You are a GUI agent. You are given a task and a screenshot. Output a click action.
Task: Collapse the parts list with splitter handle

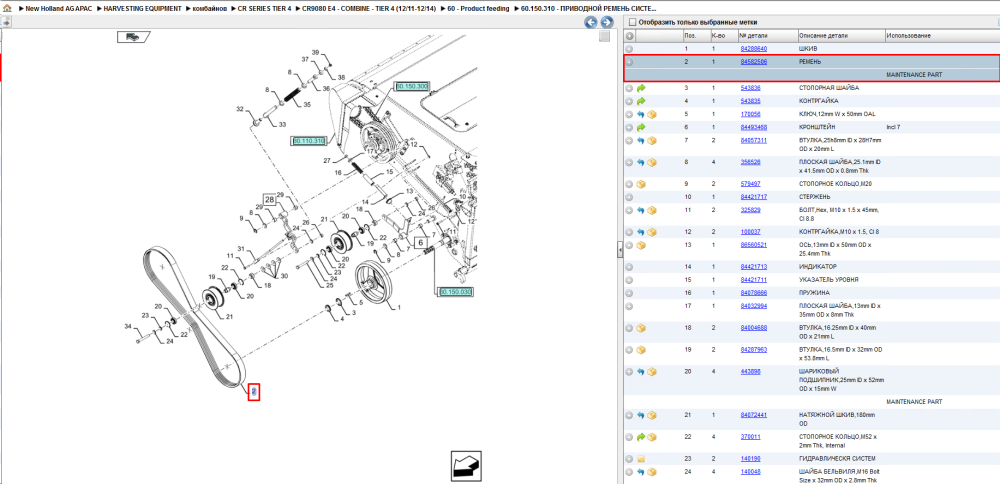click(x=620, y=251)
